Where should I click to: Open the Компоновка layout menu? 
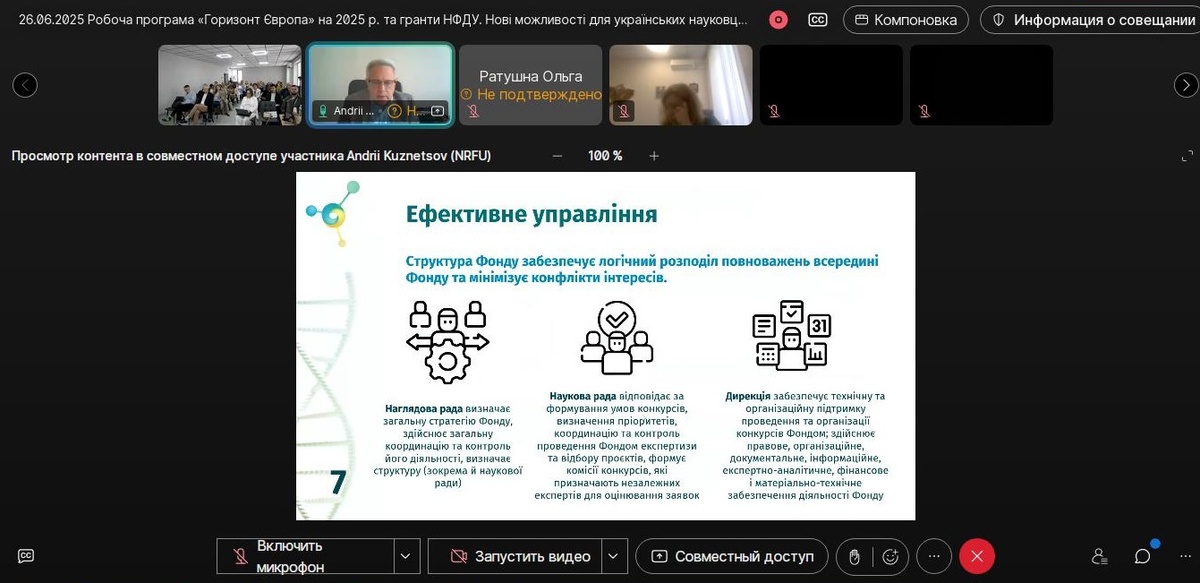906,20
